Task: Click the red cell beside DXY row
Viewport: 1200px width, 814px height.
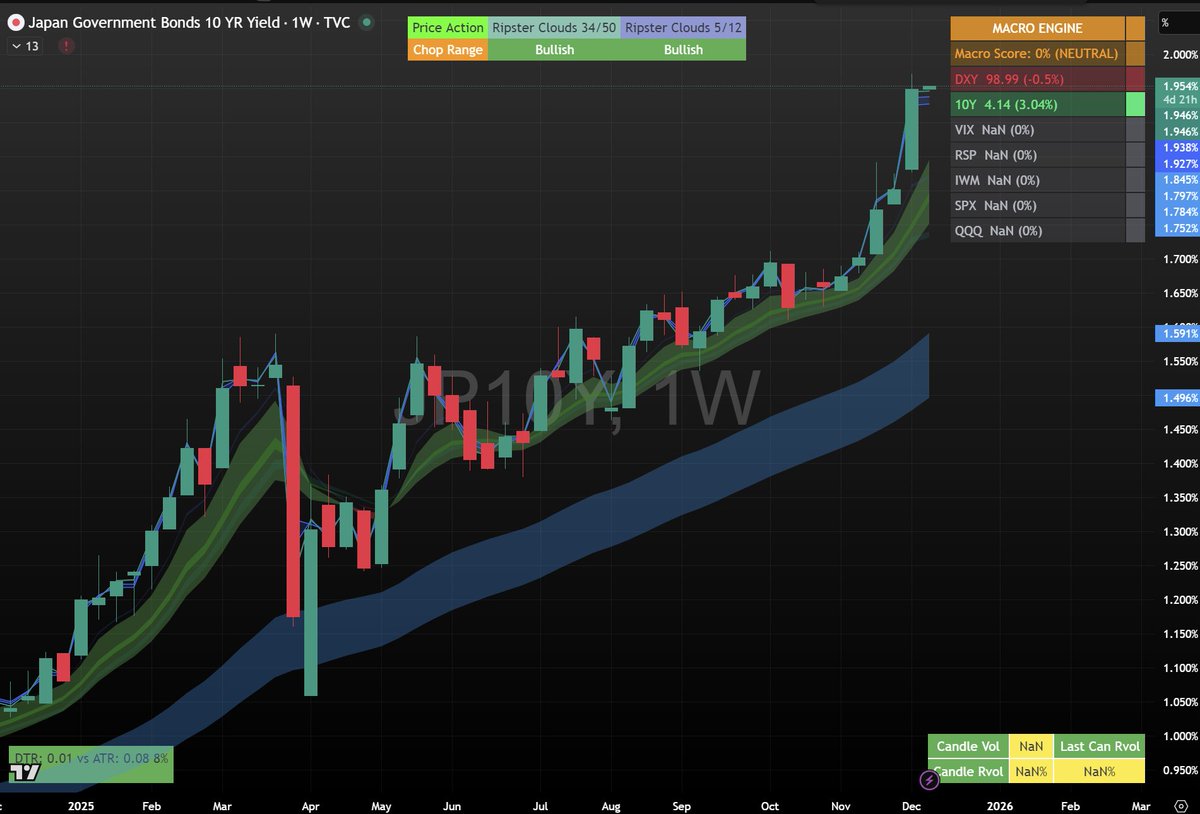Action: 1135,79
